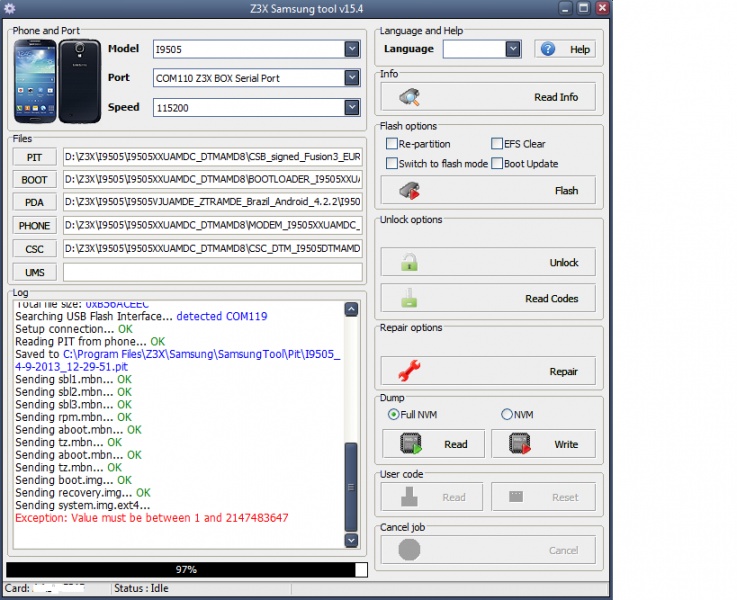Screen dimensions: 737x600
Task: Click the green padlock Unlock icon
Action: tap(409, 262)
